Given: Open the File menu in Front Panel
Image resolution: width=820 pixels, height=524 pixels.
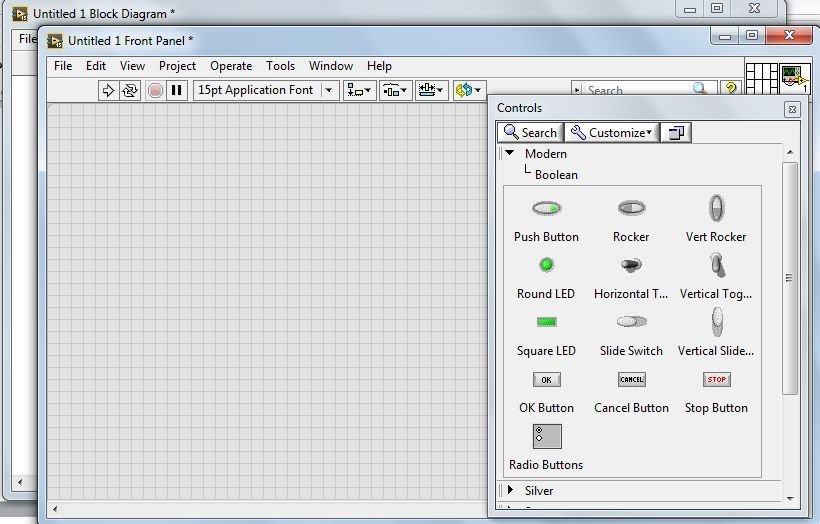Looking at the screenshot, I should click(x=63, y=66).
